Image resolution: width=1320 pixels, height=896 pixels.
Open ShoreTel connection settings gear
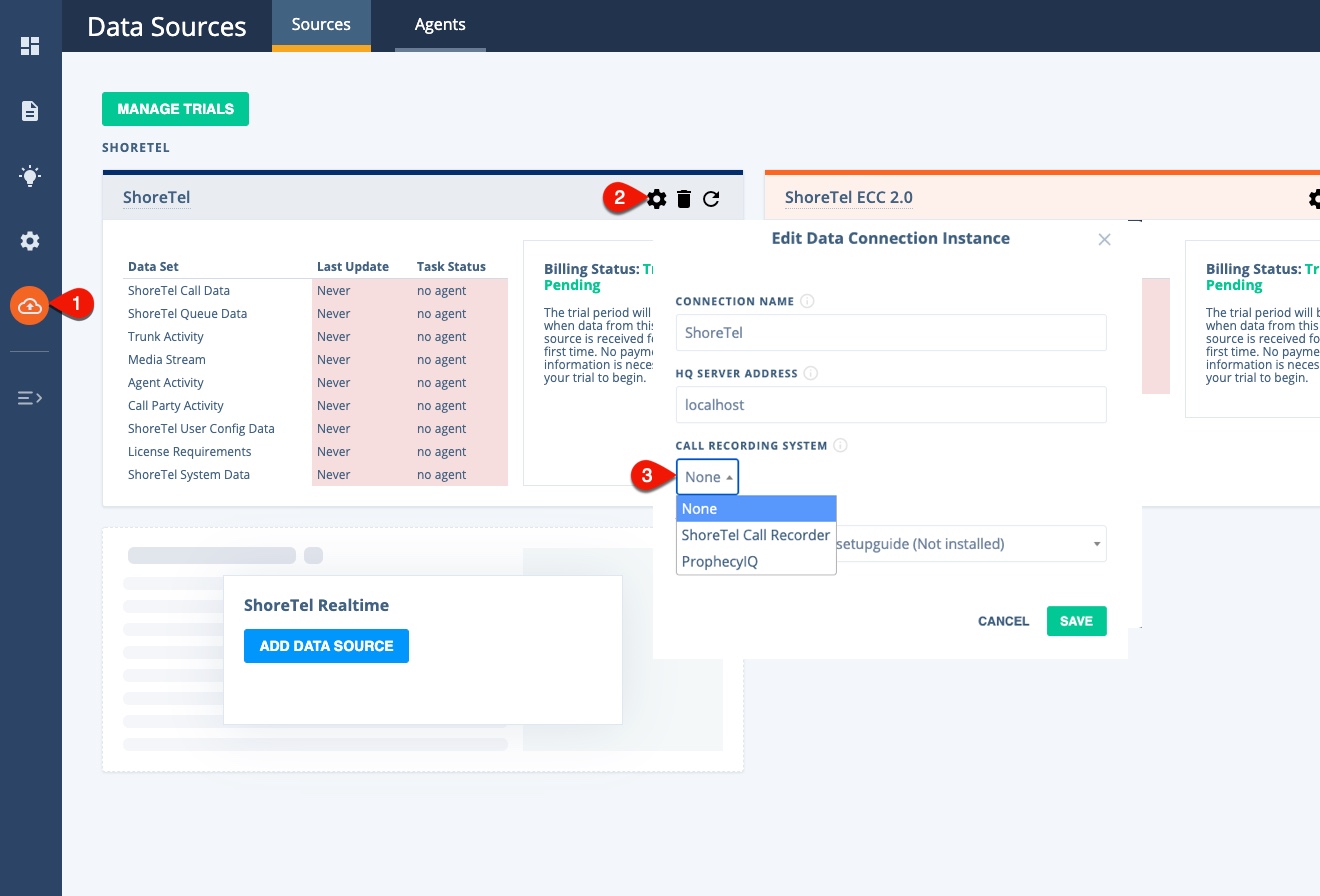click(x=656, y=199)
